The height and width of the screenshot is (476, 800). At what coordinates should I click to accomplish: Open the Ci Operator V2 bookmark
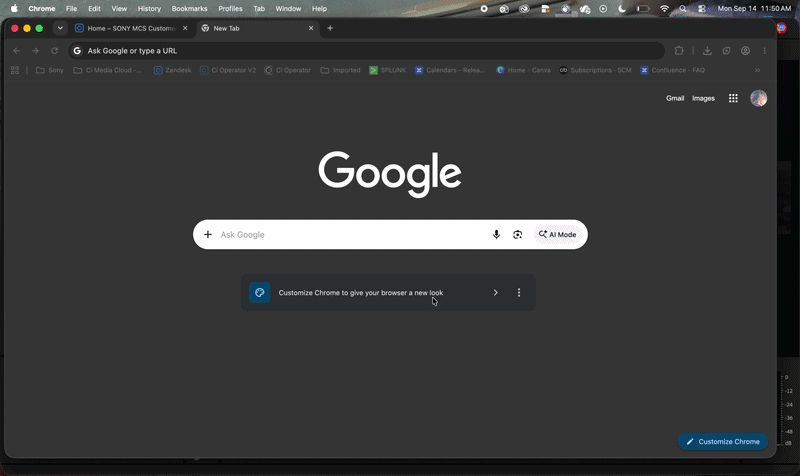pos(228,70)
